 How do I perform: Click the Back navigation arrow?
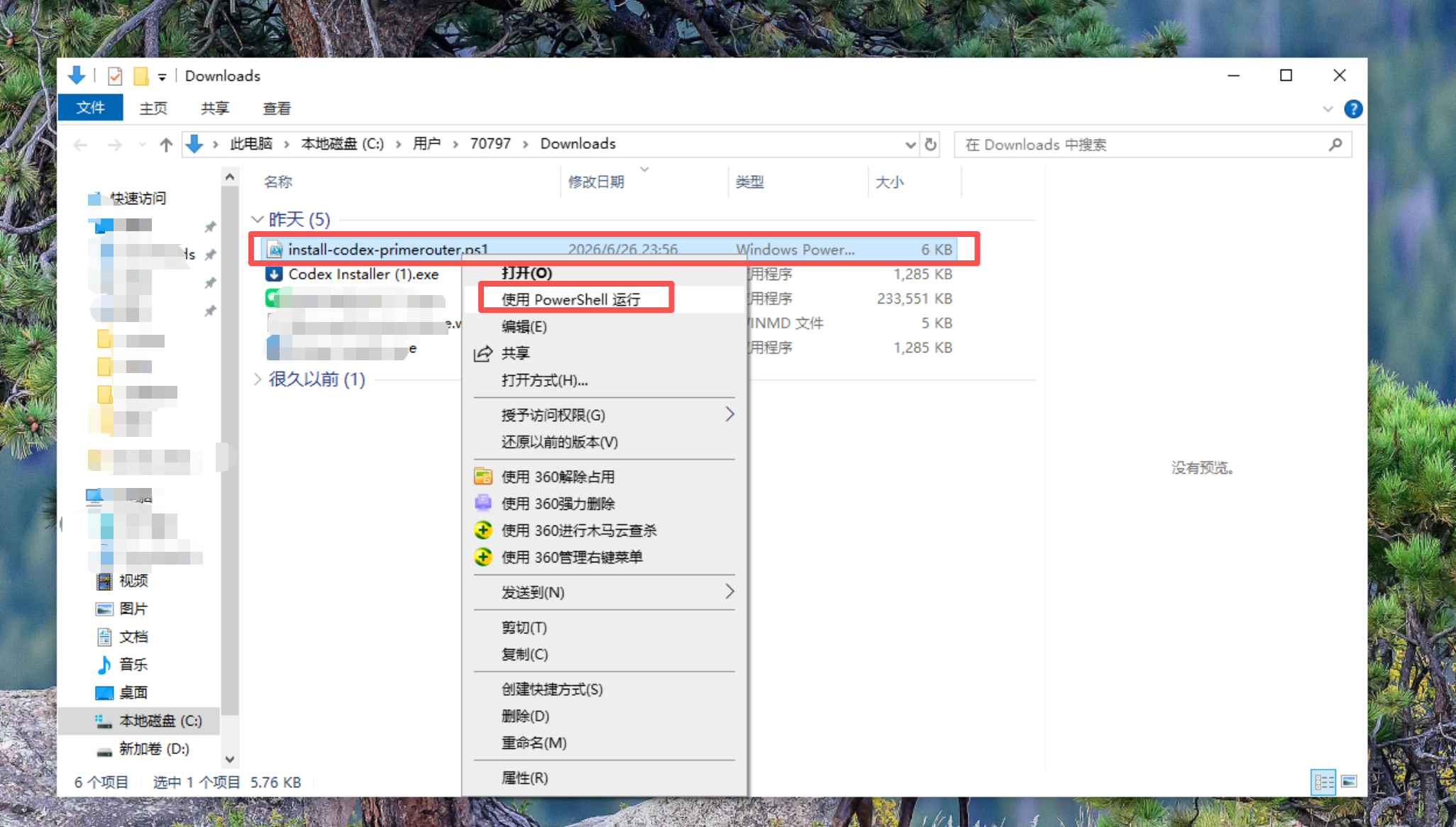coord(81,145)
